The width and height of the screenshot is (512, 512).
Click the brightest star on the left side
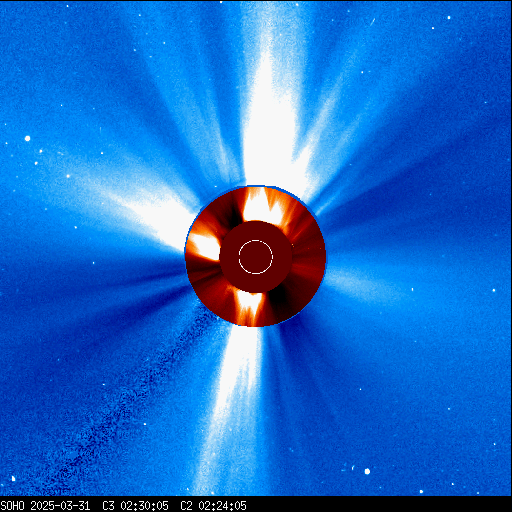(28, 138)
